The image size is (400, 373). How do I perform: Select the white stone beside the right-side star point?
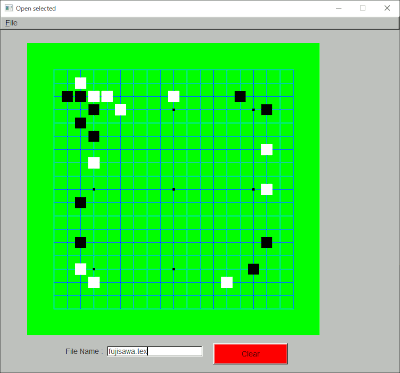267,189
